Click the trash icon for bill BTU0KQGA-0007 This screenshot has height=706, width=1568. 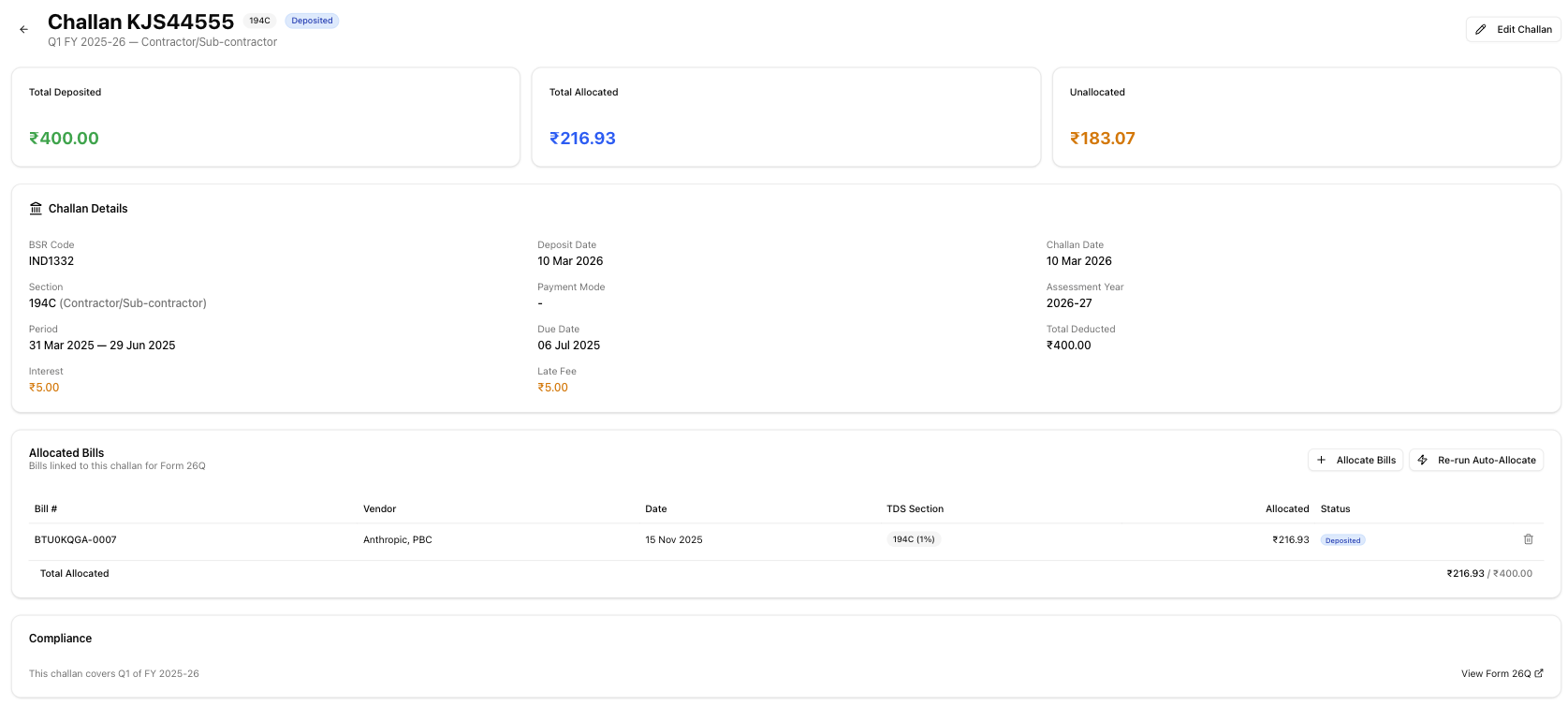[x=1528, y=539]
